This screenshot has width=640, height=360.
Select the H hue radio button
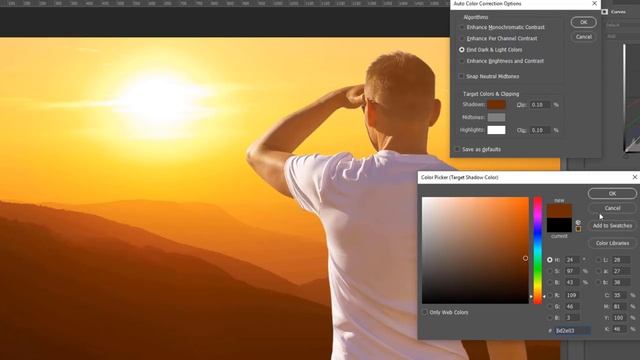point(550,260)
